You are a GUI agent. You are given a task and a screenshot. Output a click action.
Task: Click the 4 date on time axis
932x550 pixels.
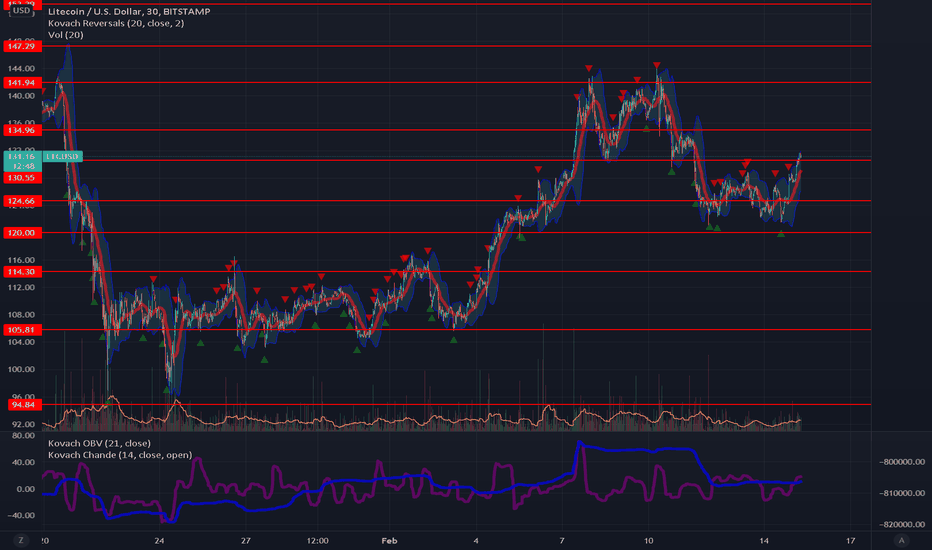(476, 540)
